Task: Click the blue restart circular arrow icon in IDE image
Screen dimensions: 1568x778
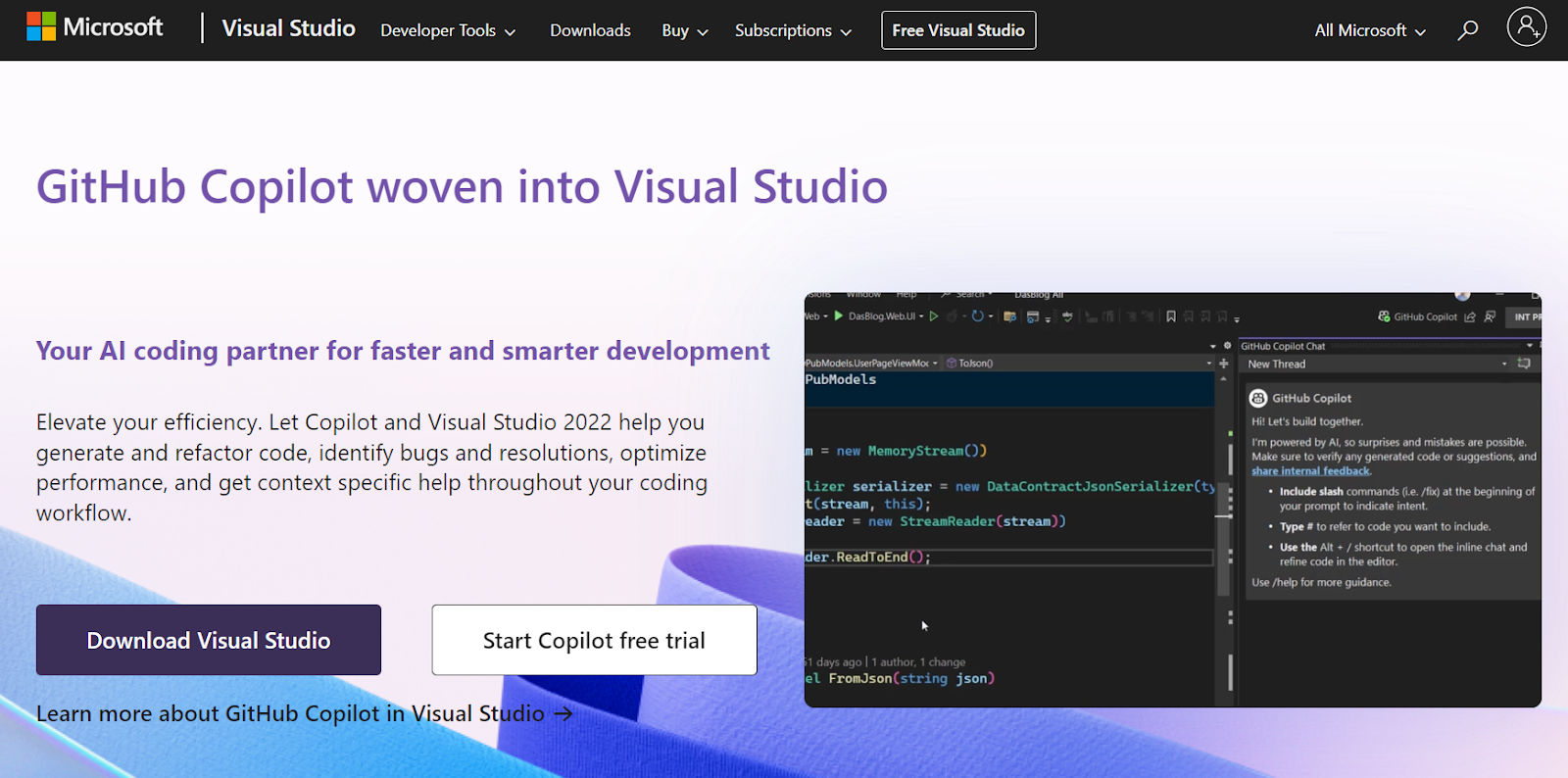Action: [x=977, y=316]
